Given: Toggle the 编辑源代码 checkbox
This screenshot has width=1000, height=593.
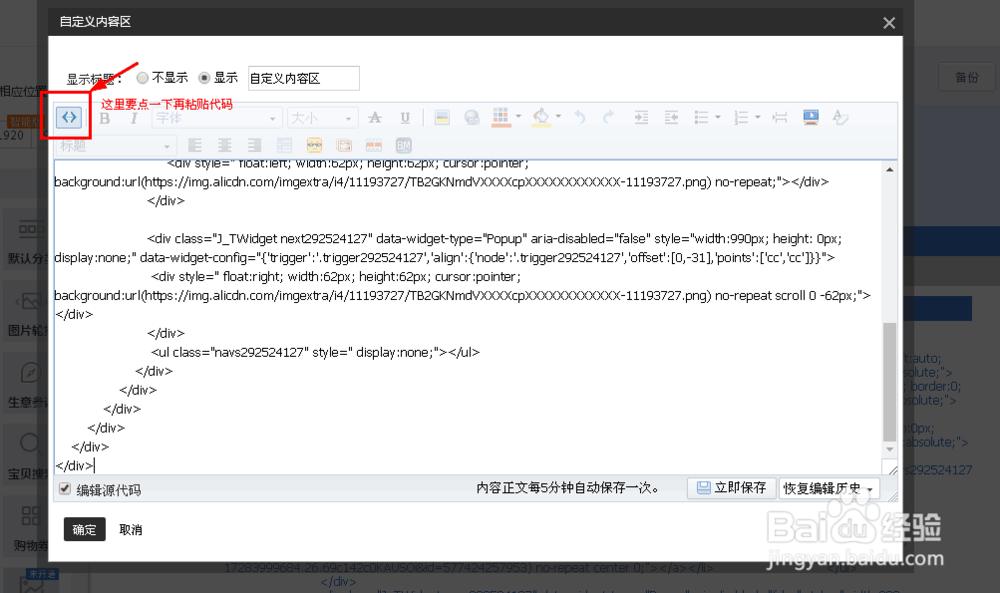Looking at the screenshot, I should point(64,489).
